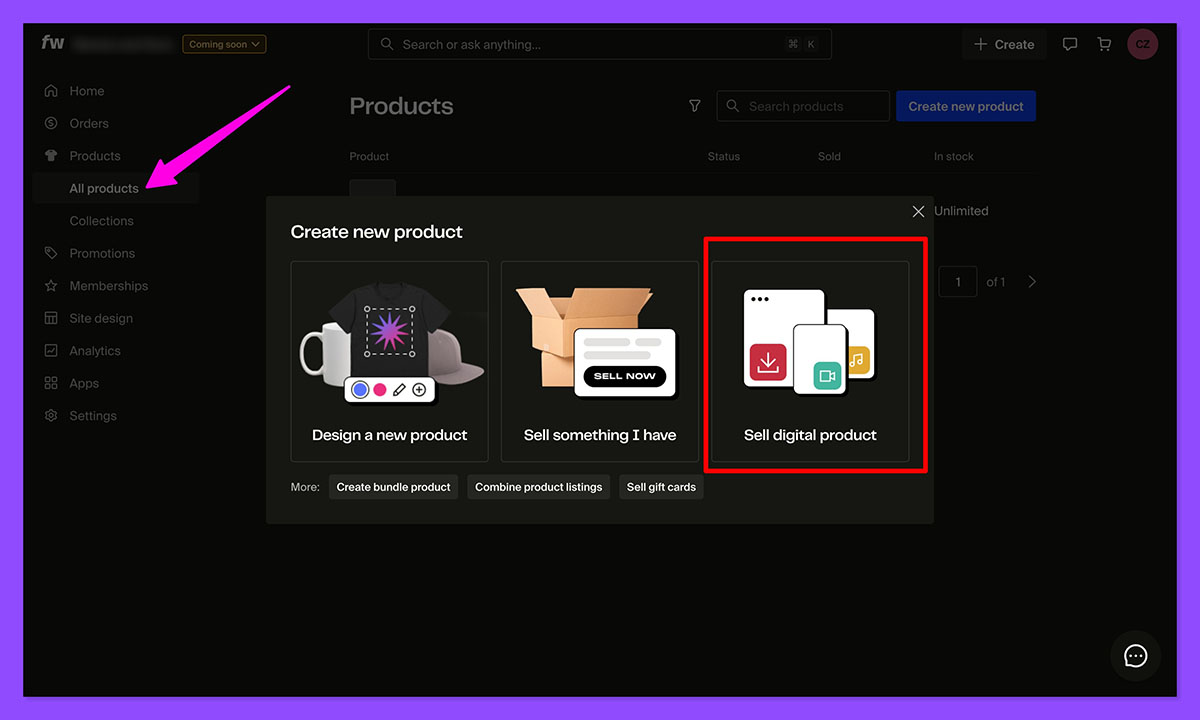Image resolution: width=1200 pixels, height=720 pixels.
Task: Open the Settings gear icon
Action: click(x=49, y=416)
